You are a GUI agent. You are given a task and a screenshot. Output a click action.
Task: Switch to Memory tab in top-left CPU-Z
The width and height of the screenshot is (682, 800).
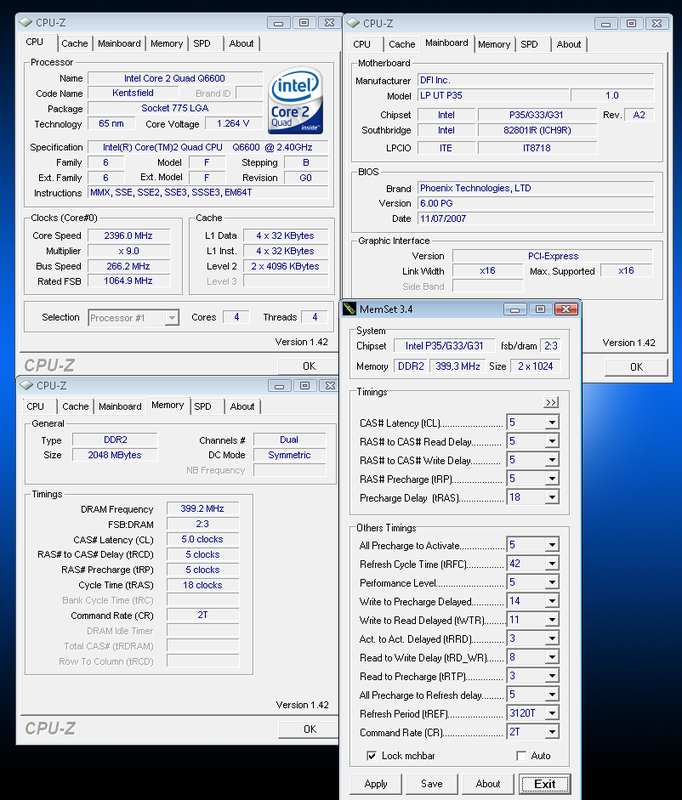point(166,44)
